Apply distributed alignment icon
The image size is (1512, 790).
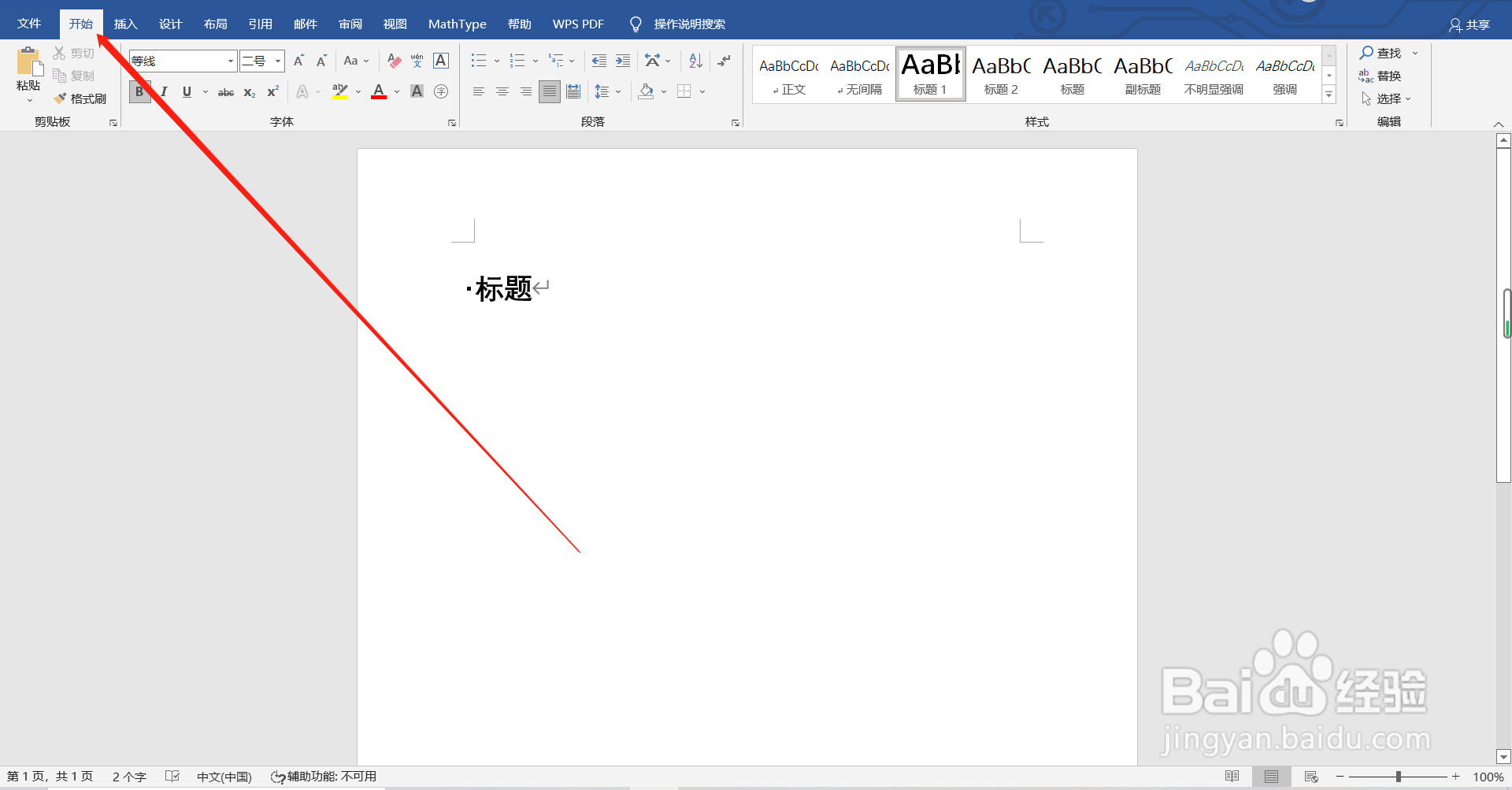pos(573,91)
